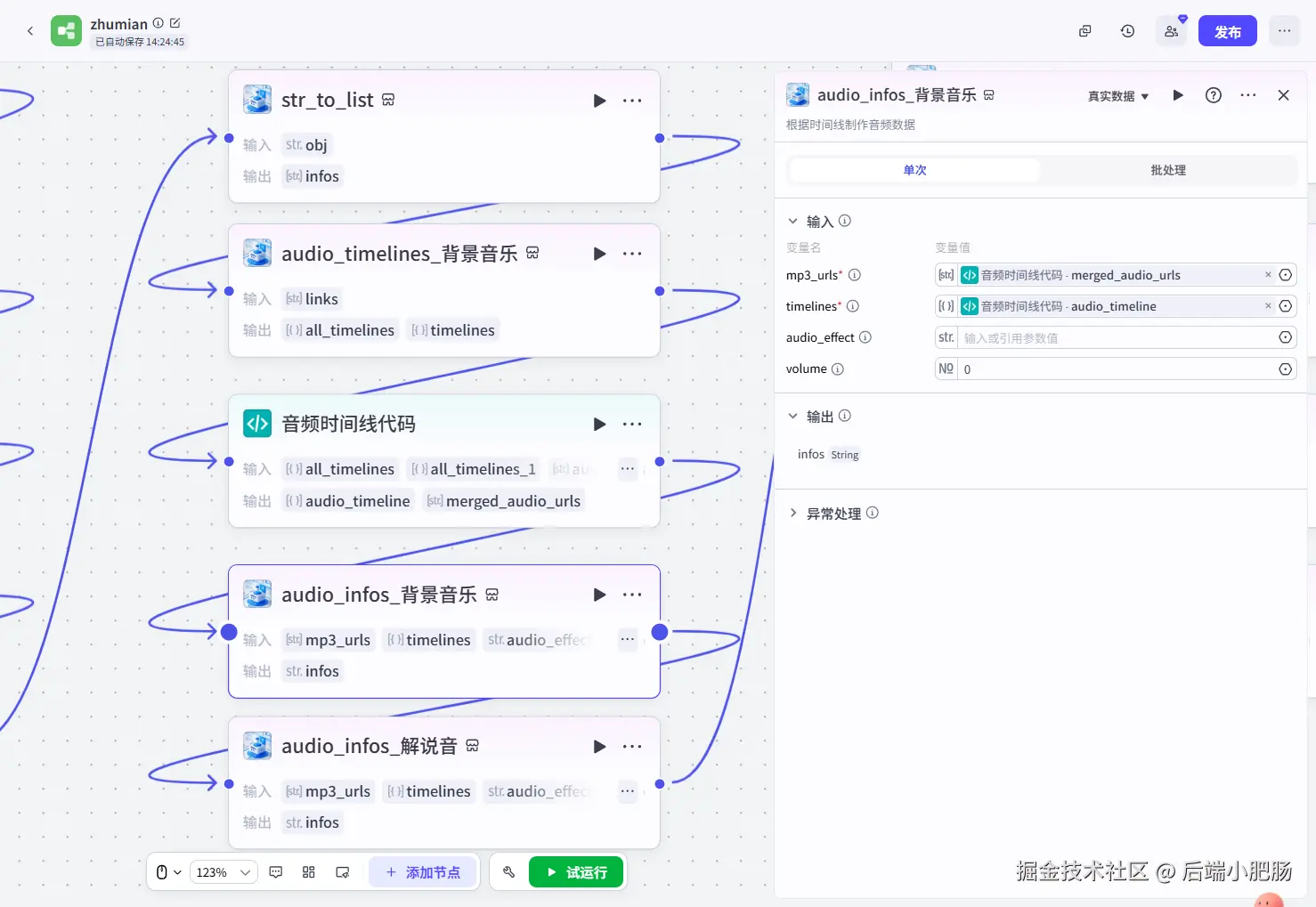Open the volume variable selector icon
Viewport: 1316px width, 907px height.
[x=1286, y=368]
